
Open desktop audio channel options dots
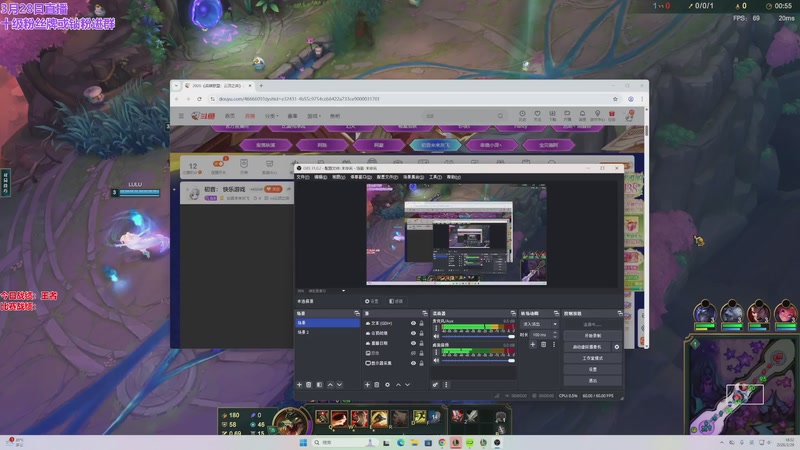click(436, 352)
